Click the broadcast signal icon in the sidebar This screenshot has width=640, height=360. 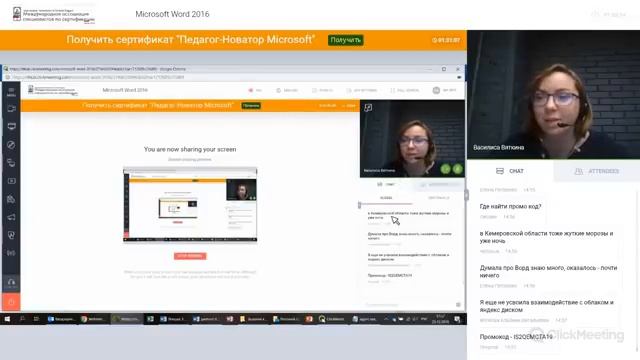(11, 253)
